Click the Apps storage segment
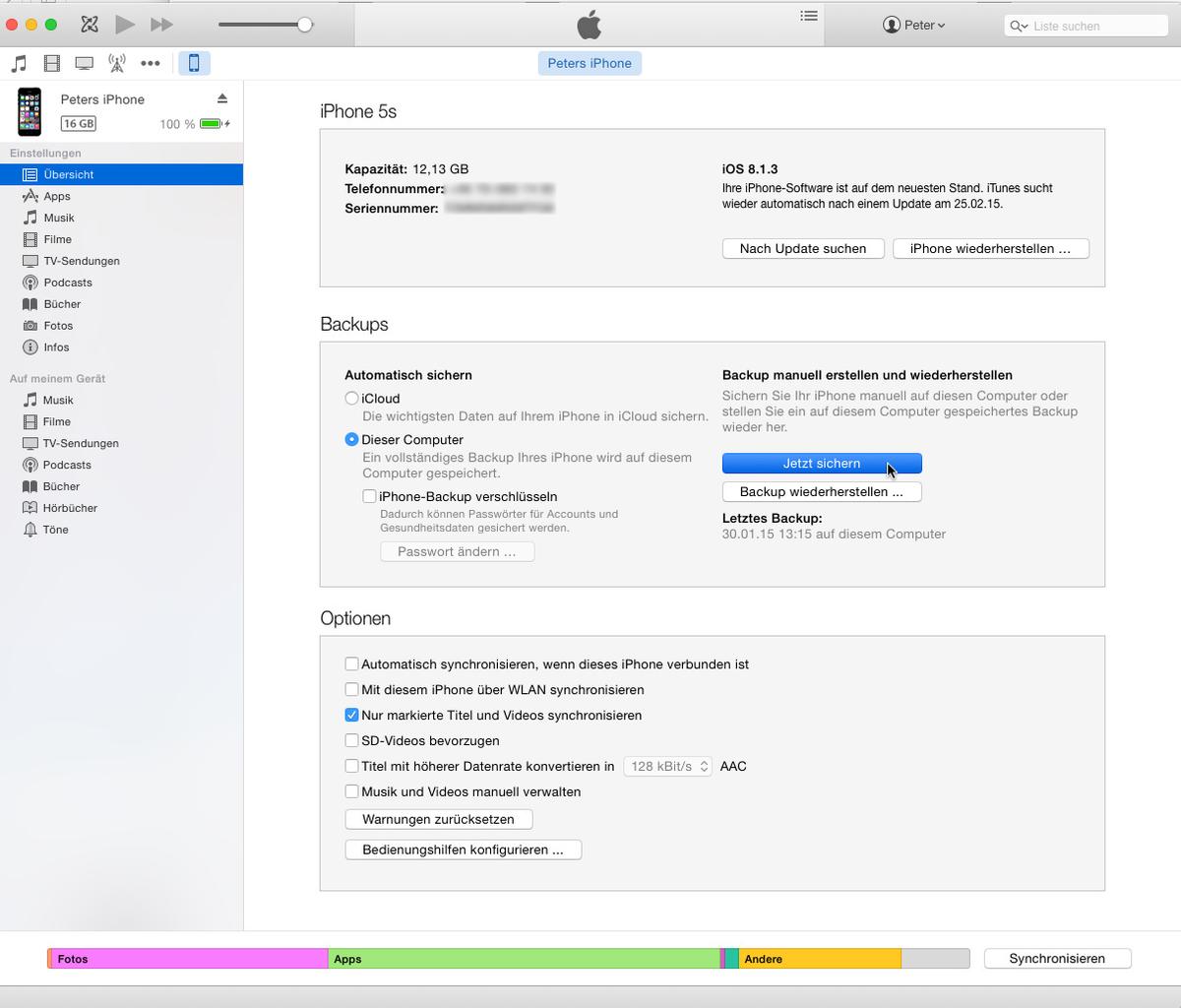This screenshot has width=1181, height=1008. [524, 959]
